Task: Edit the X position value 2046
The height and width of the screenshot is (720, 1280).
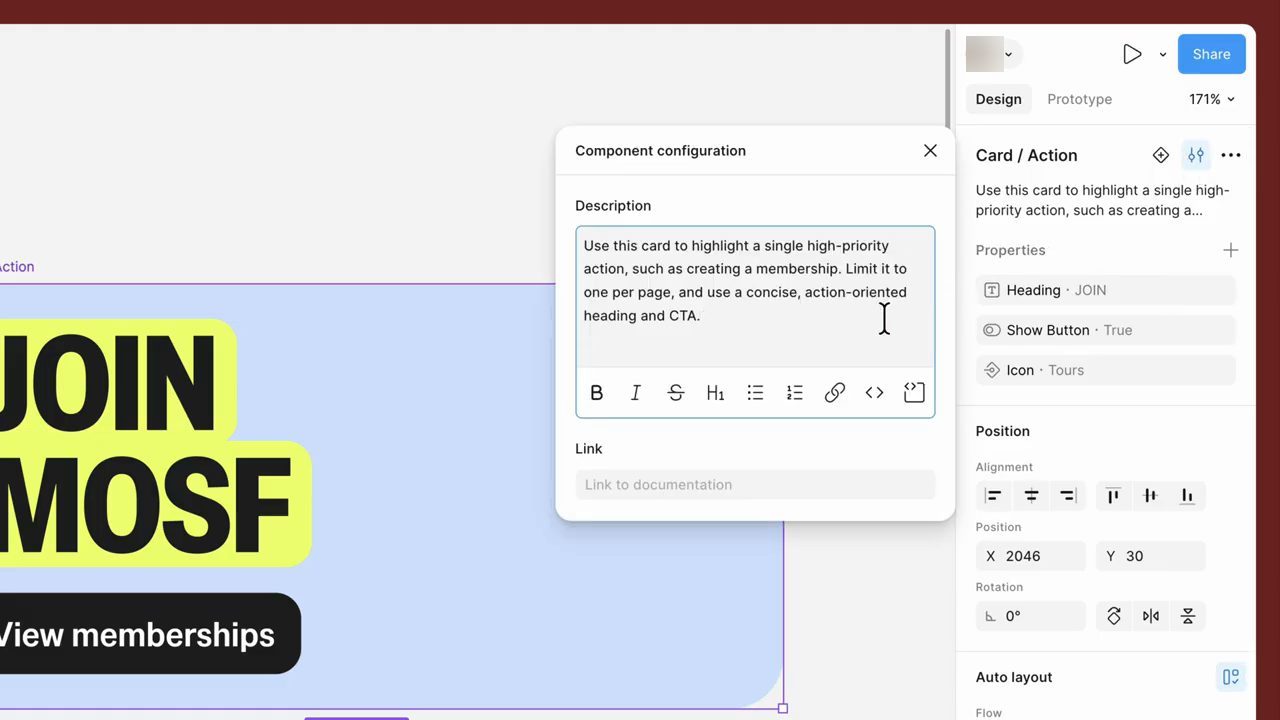Action: 1031,556
